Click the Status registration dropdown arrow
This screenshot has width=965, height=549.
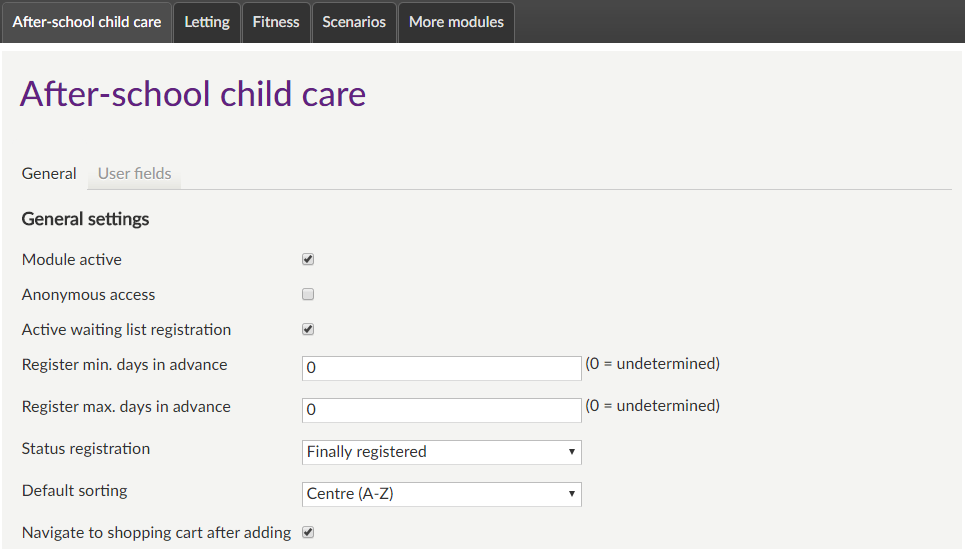point(571,452)
